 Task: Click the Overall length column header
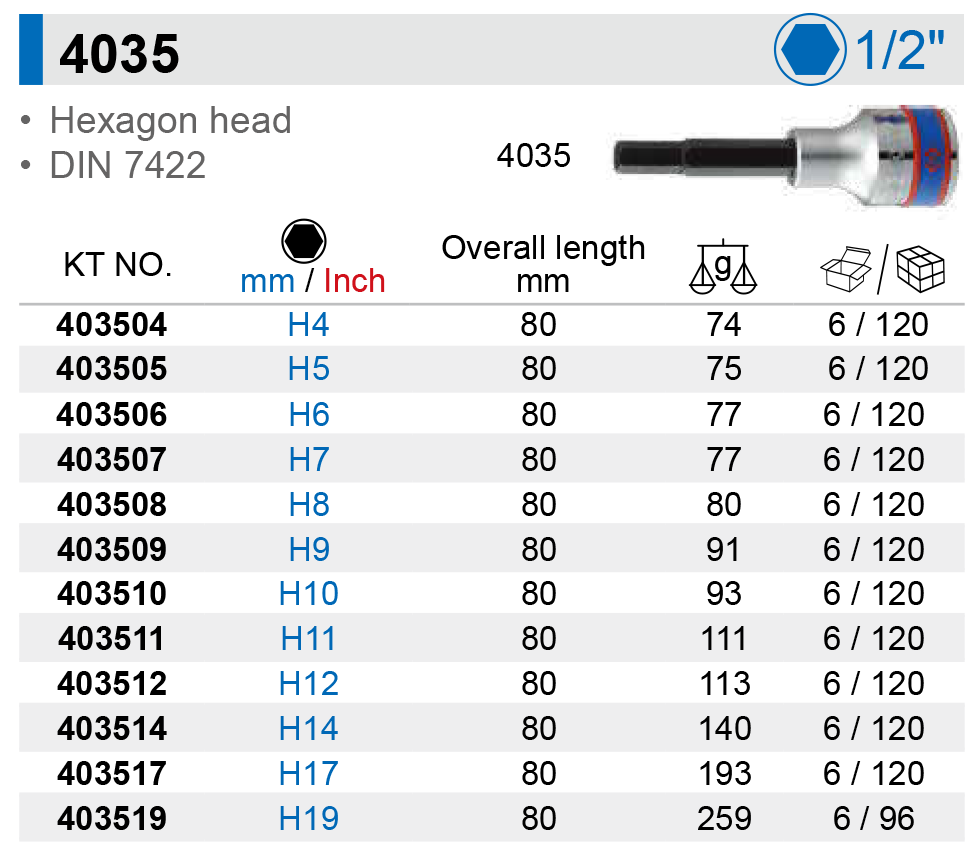543,264
